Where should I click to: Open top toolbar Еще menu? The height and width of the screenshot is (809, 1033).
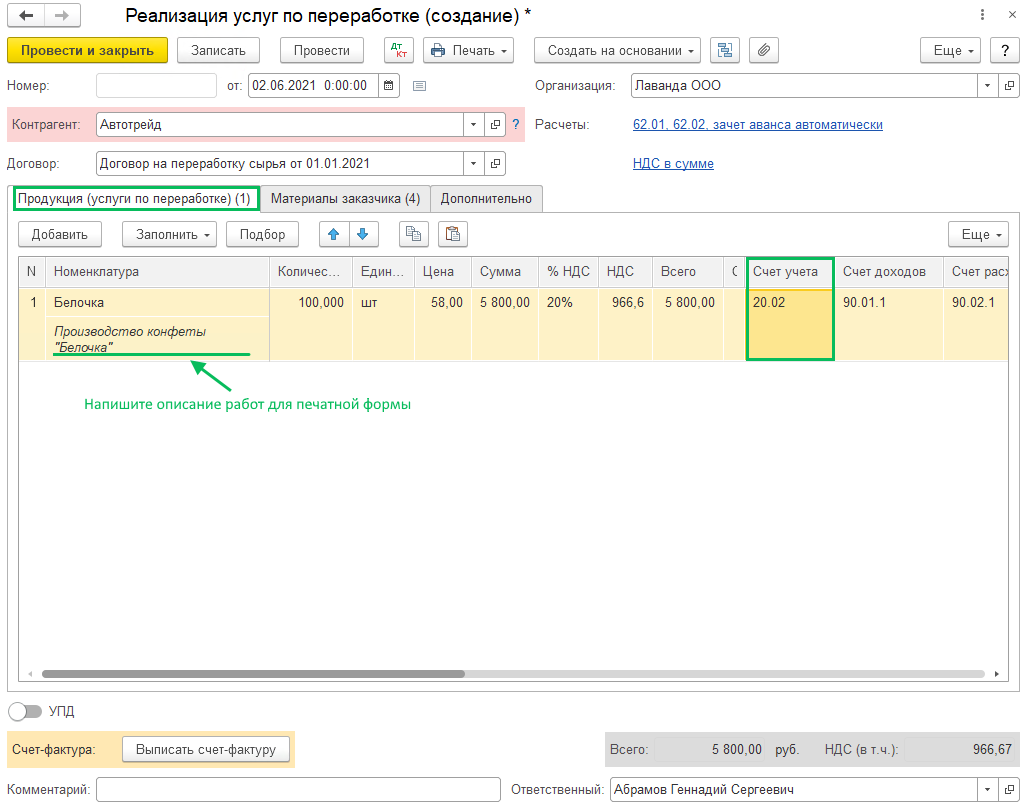pos(951,50)
